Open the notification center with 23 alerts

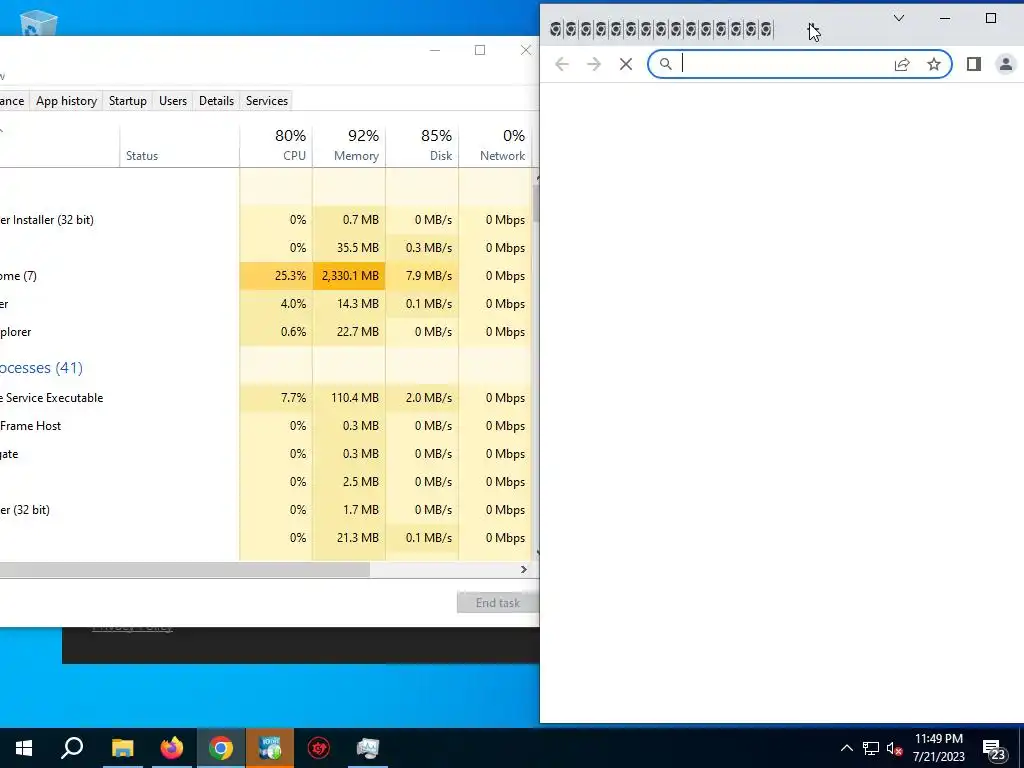tap(994, 749)
